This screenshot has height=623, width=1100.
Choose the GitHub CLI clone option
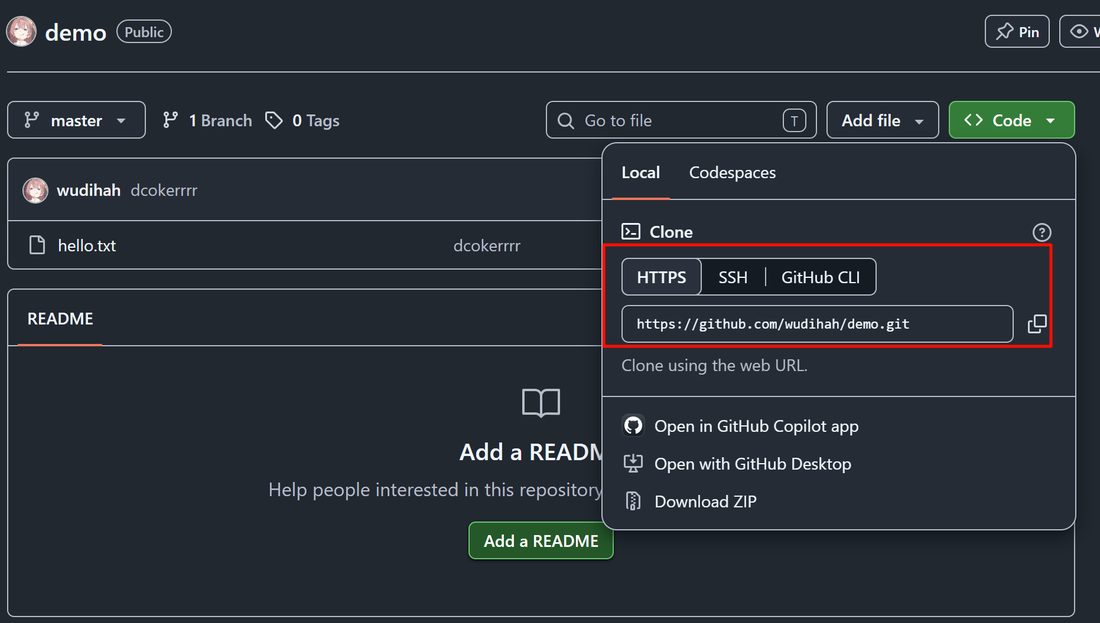pyautogui.click(x=820, y=277)
